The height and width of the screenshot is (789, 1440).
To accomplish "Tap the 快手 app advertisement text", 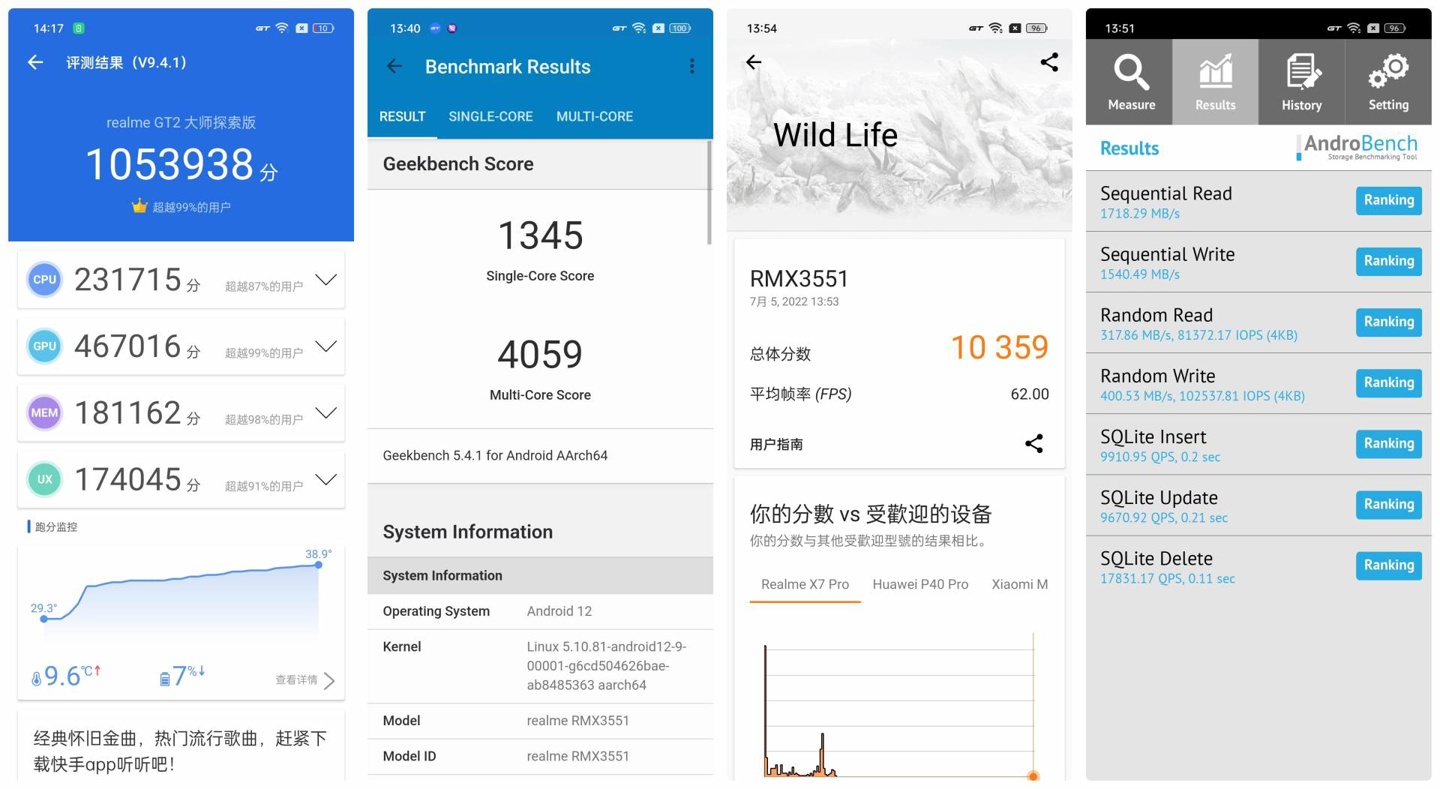I will (181, 751).
